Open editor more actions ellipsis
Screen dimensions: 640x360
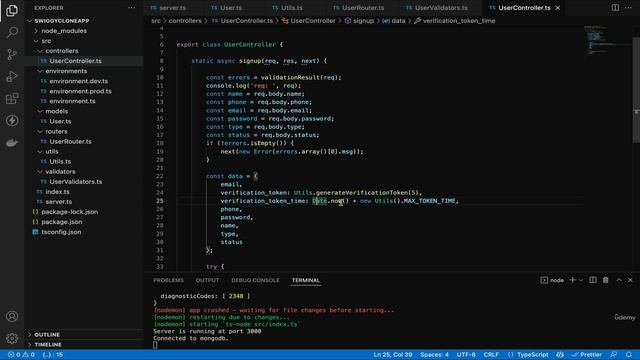[x=628, y=8]
